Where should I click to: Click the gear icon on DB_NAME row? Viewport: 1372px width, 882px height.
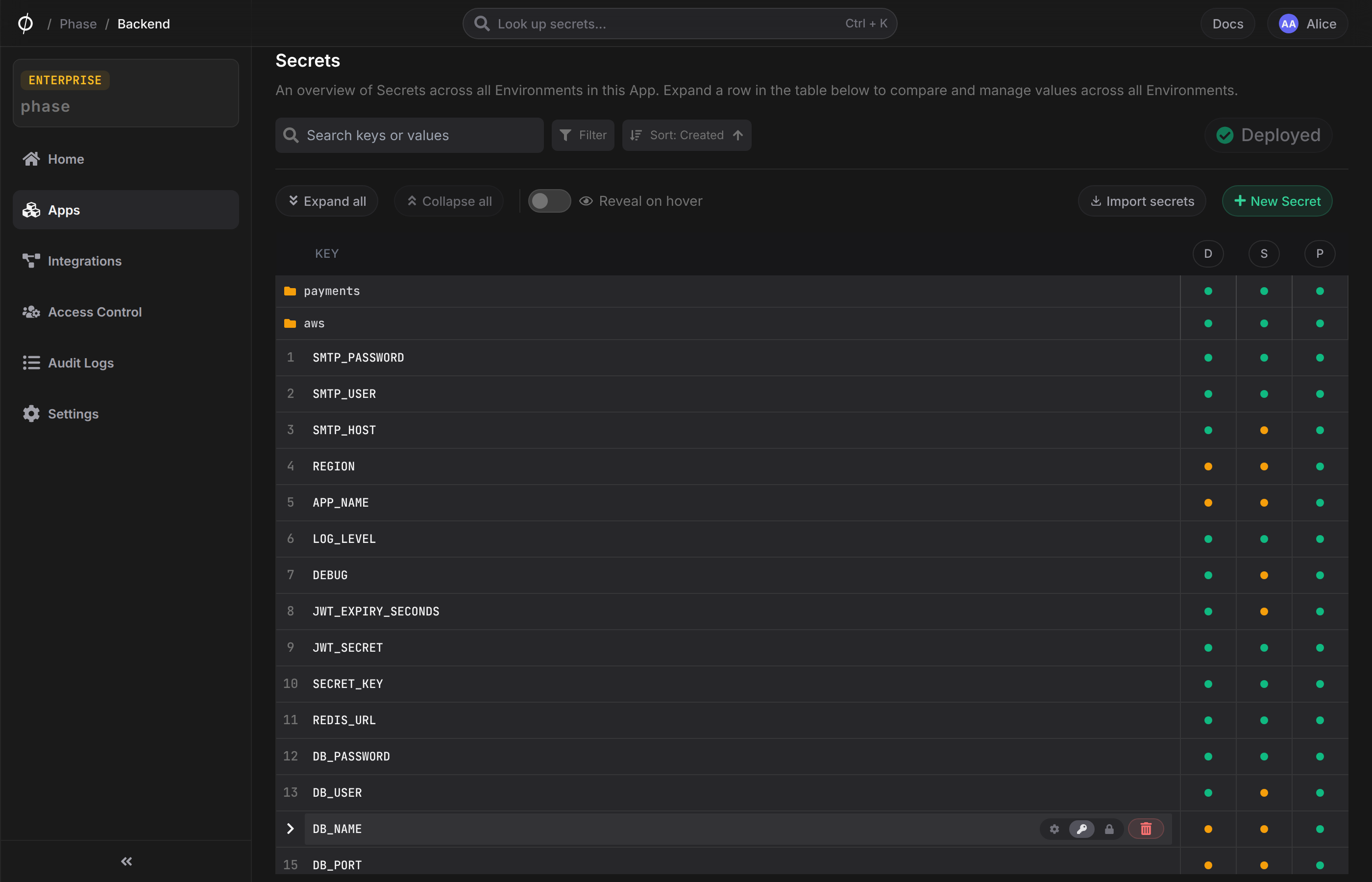click(x=1054, y=829)
